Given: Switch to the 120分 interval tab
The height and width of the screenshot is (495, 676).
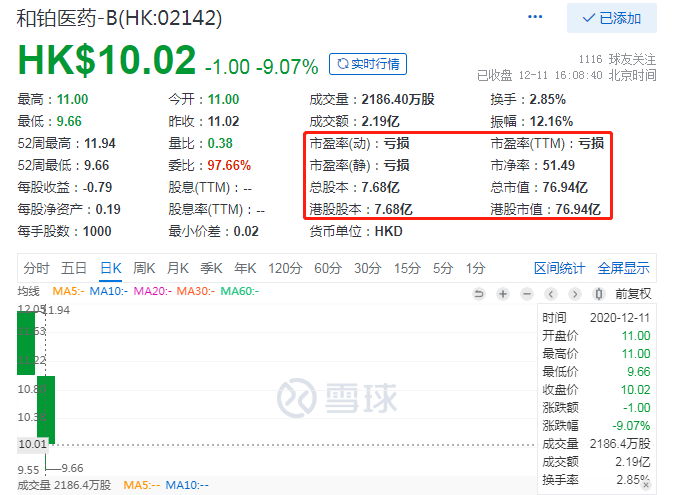Looking at the screenshot, I should pos(285,268).
